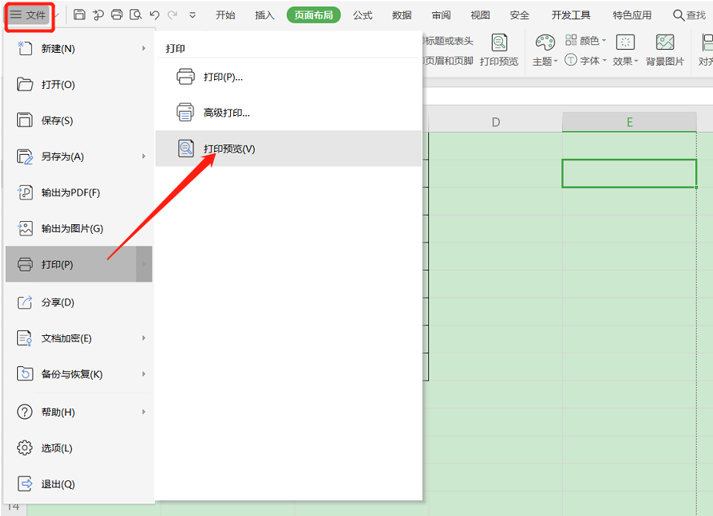Click the selected cell in column E
This screenshot has height=516, width=713.
point(629,173)
